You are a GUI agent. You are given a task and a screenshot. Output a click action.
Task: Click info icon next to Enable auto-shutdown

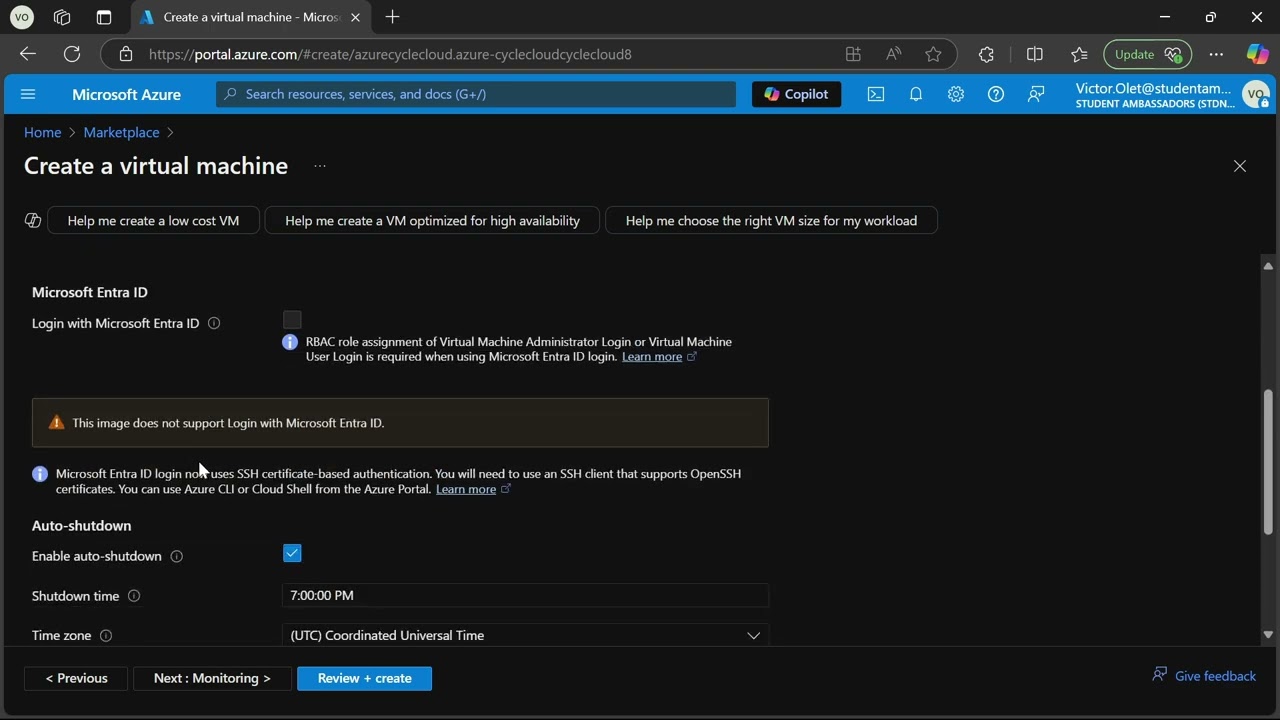point(177,556)
